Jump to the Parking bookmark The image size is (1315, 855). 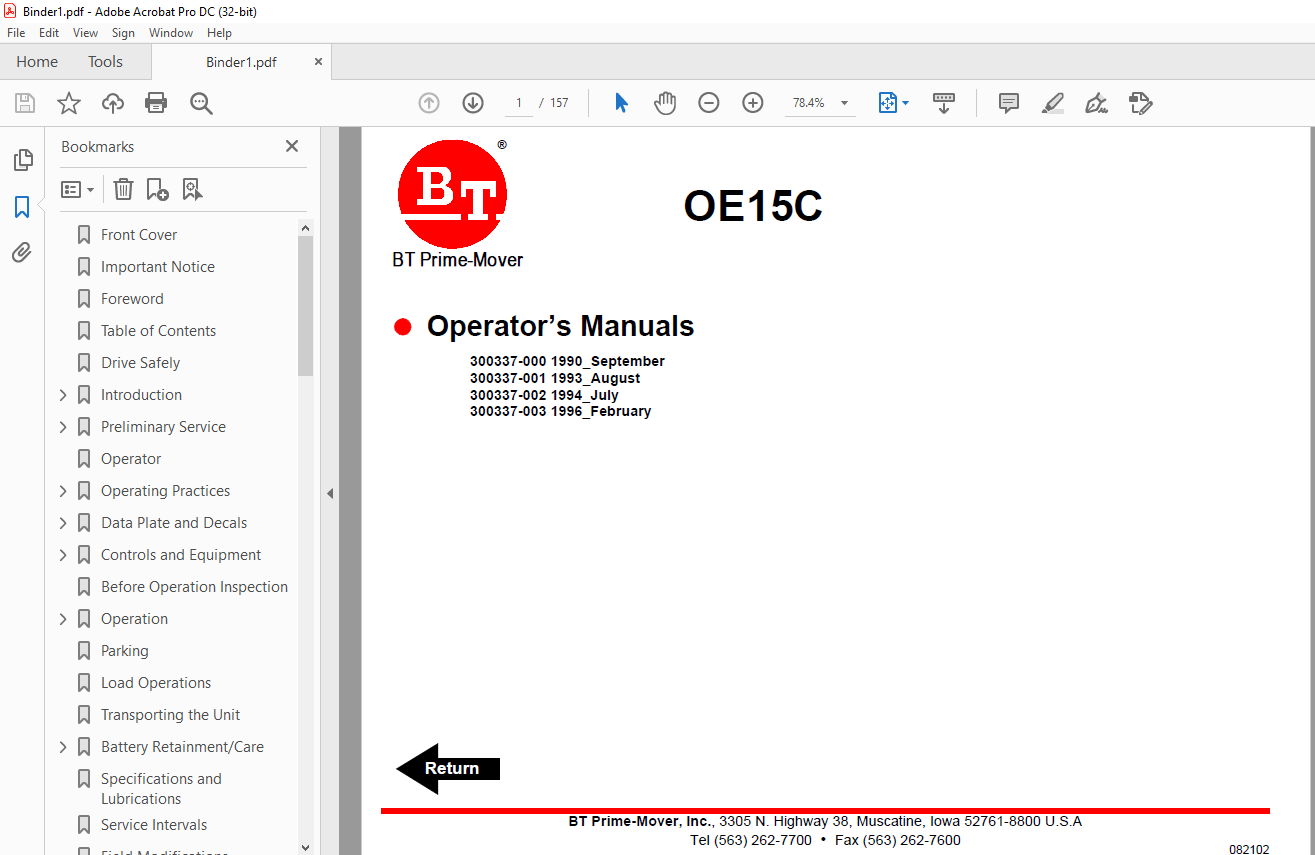point(125,651)
